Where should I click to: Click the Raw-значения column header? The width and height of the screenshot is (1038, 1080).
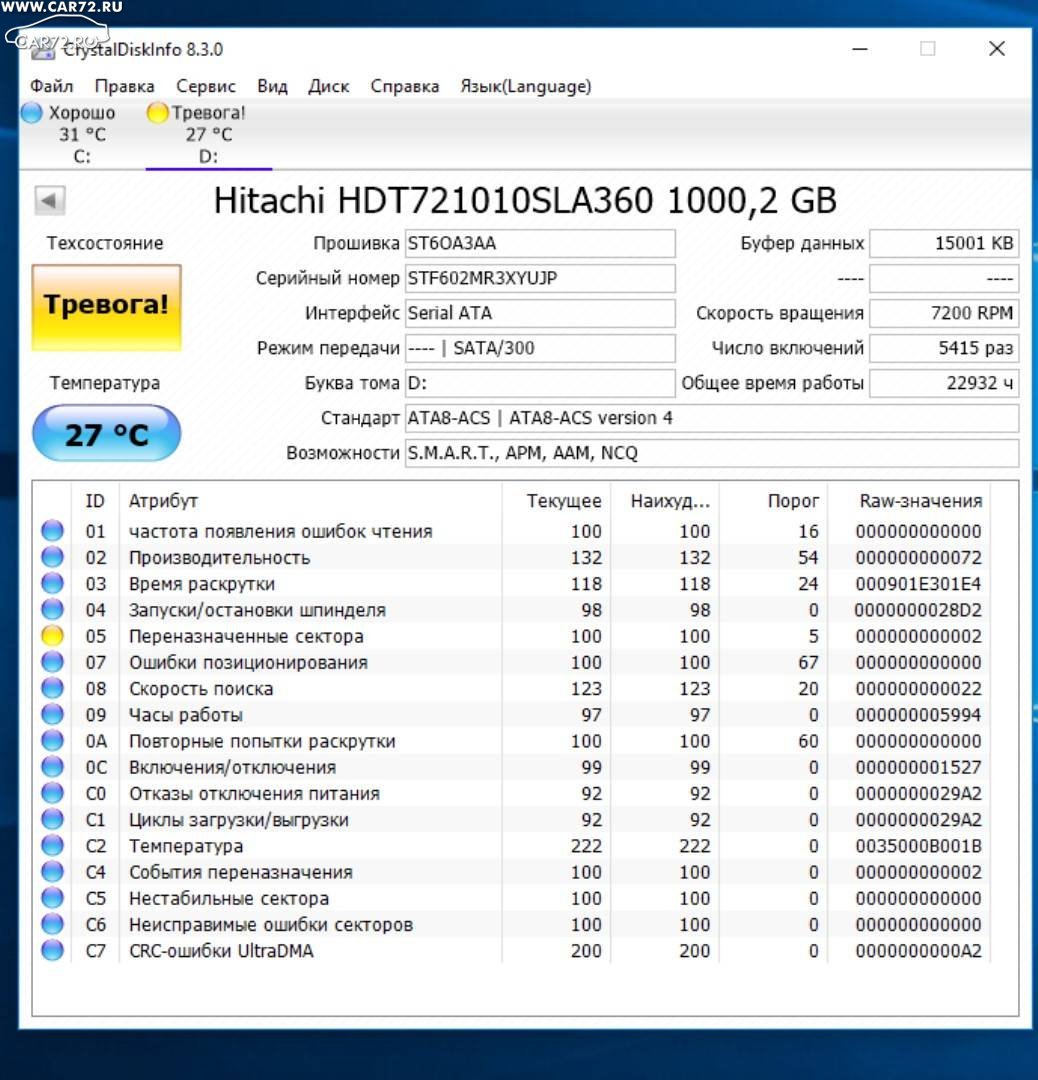[x=921, y=501]
